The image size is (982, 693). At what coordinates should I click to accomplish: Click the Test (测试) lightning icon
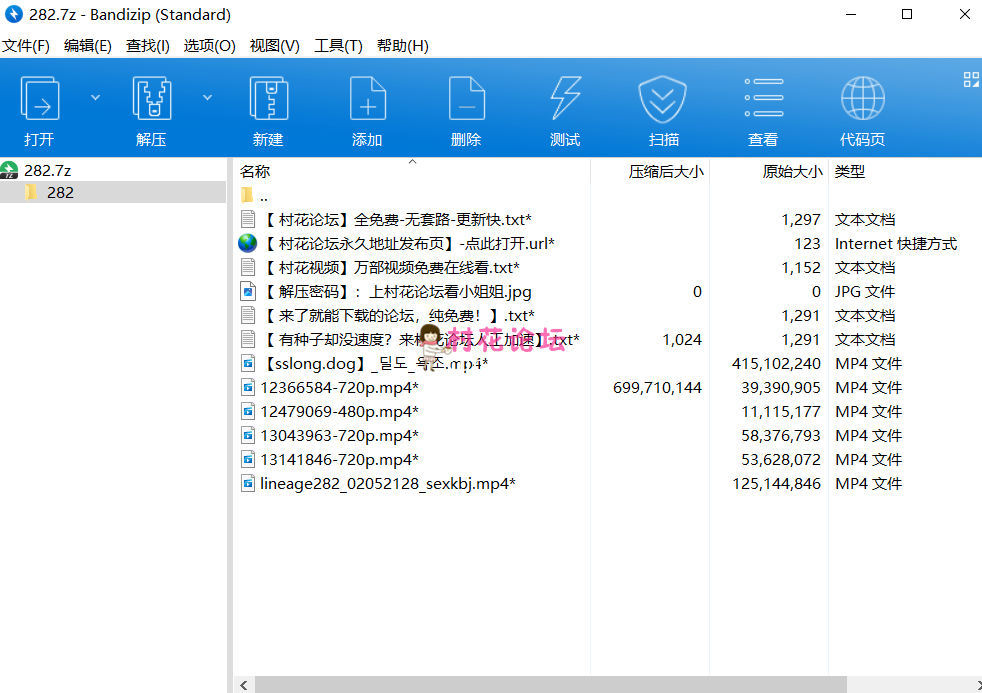point(566,98)
